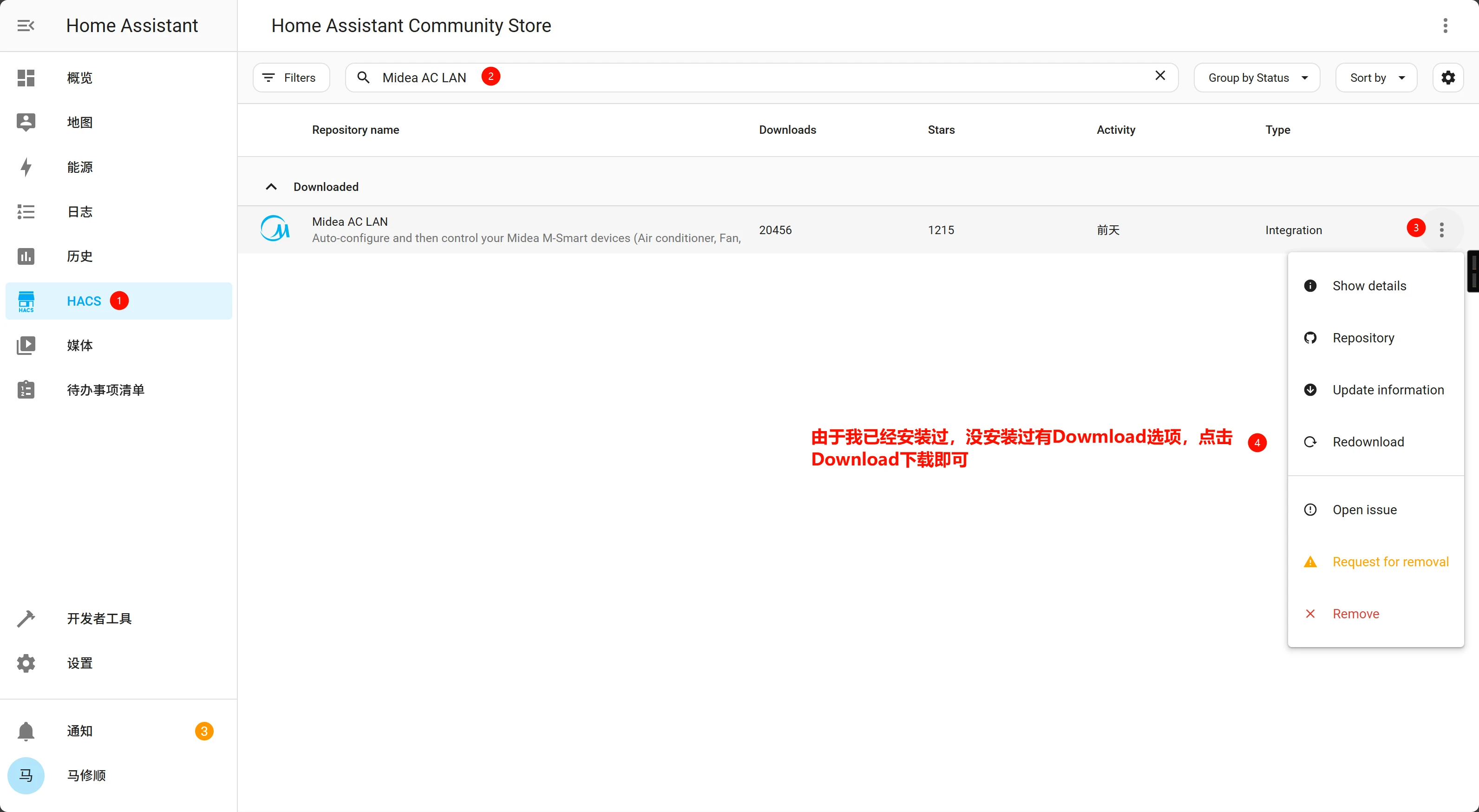Screen dimensions: 1479x812
Task: Clear the search field with the X icon
Action: pyautogui.click(x=1160, y=76)
